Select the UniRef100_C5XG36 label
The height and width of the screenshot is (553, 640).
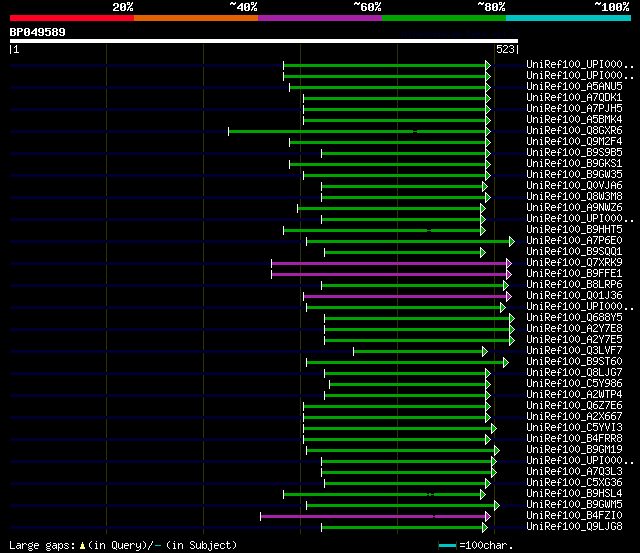pos(574,483)
